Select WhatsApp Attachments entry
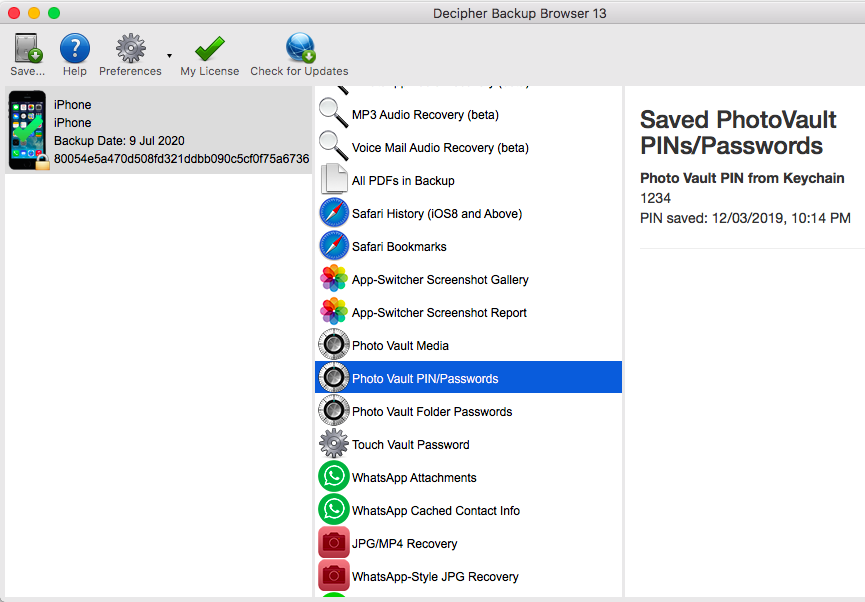The image size is (865, 602). click(x=468, y=477)
